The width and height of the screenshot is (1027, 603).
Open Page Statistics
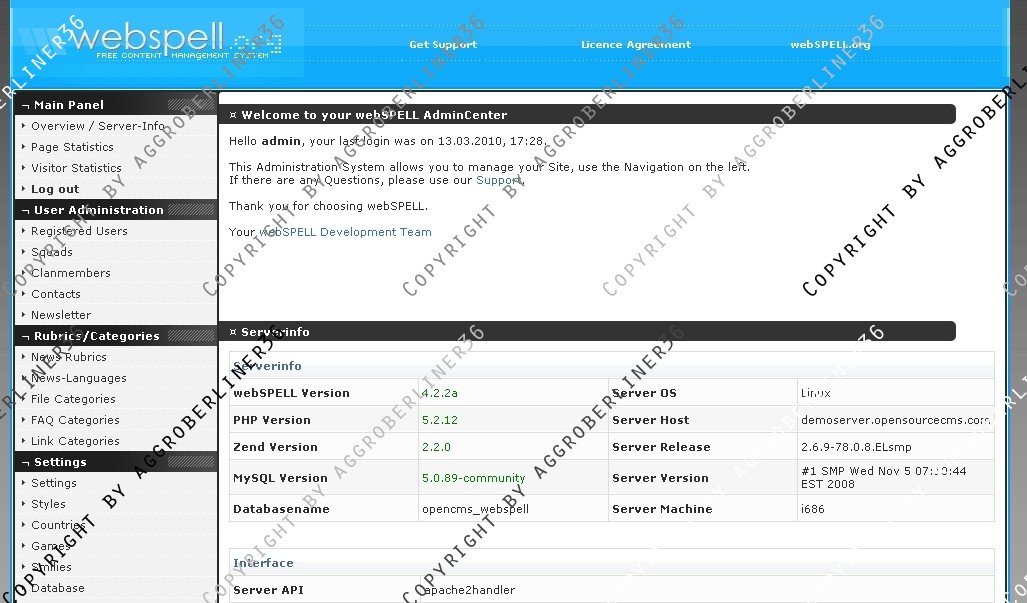tap(72, 147)
